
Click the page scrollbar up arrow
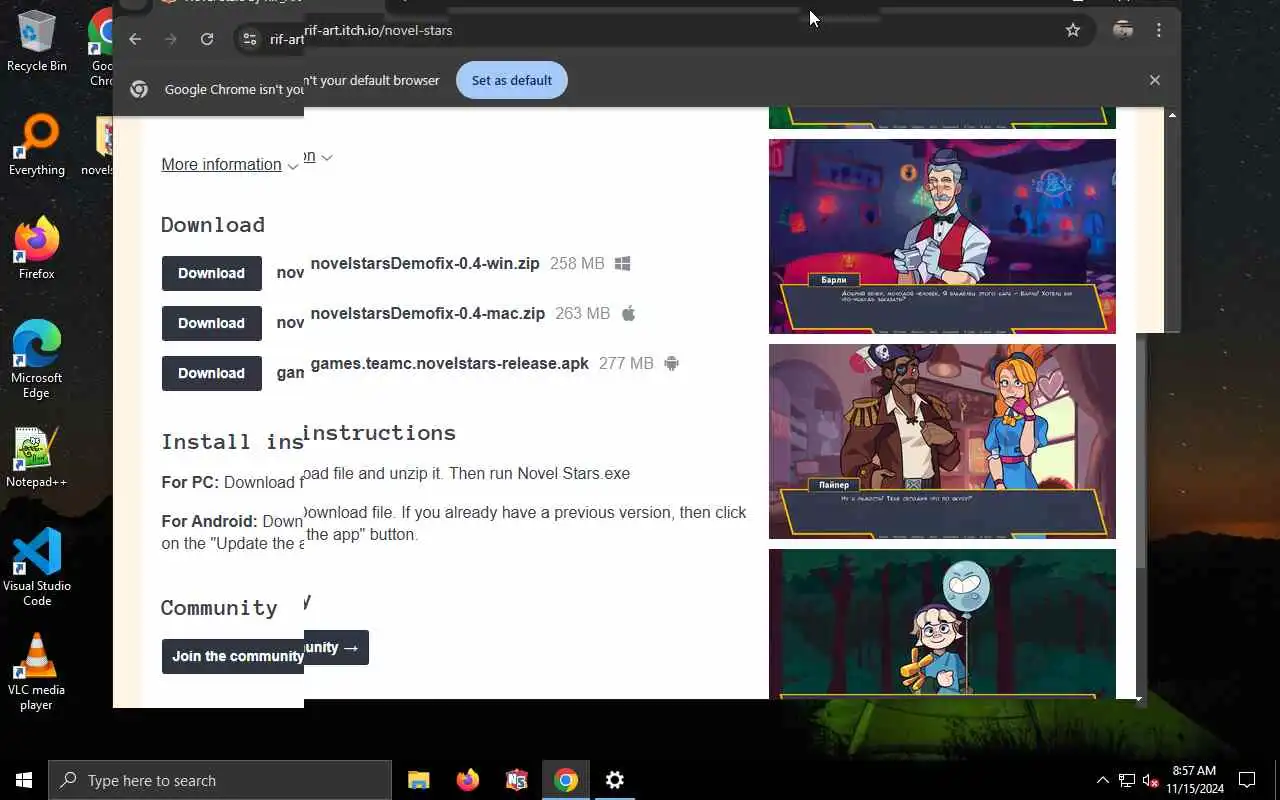pyautogui.click(x=1172, y=116)
